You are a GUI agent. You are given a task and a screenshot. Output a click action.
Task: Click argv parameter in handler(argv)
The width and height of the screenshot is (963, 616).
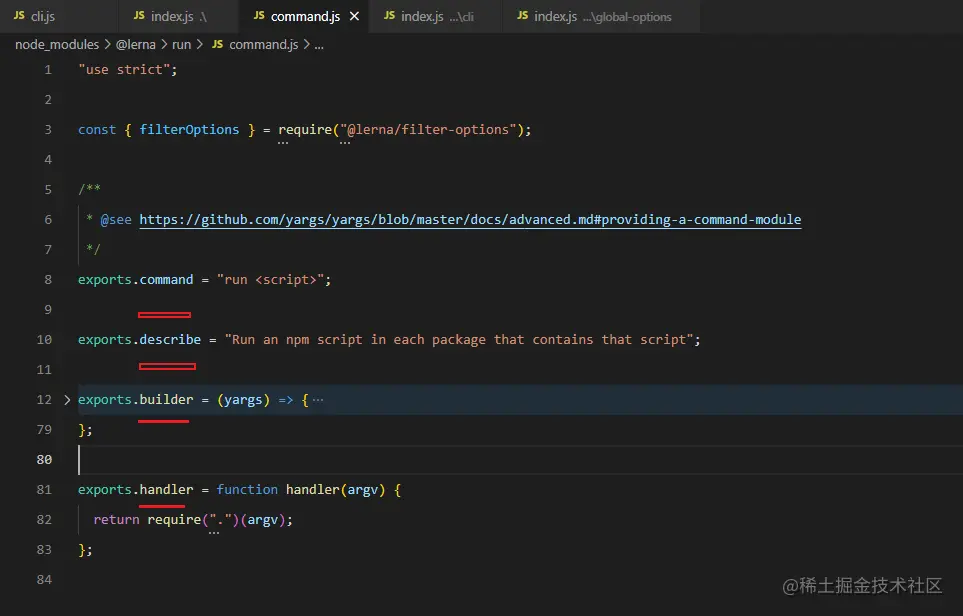coord(362,489)
